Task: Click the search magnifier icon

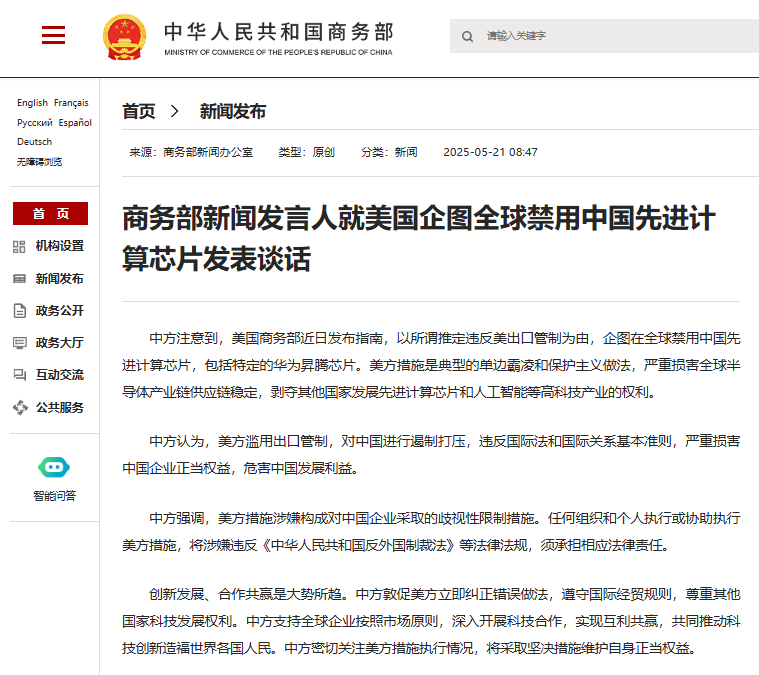Action: click(x=467, y=36)
